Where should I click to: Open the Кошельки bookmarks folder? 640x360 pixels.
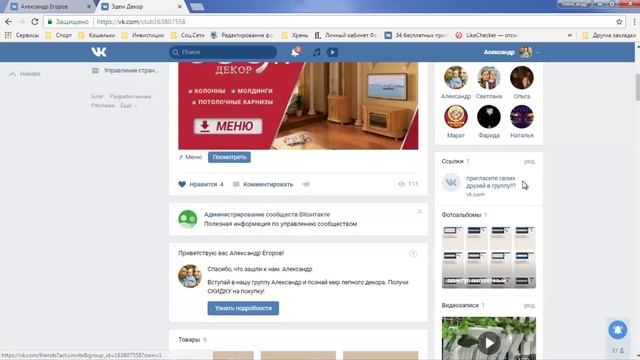(x=97, y=36)
